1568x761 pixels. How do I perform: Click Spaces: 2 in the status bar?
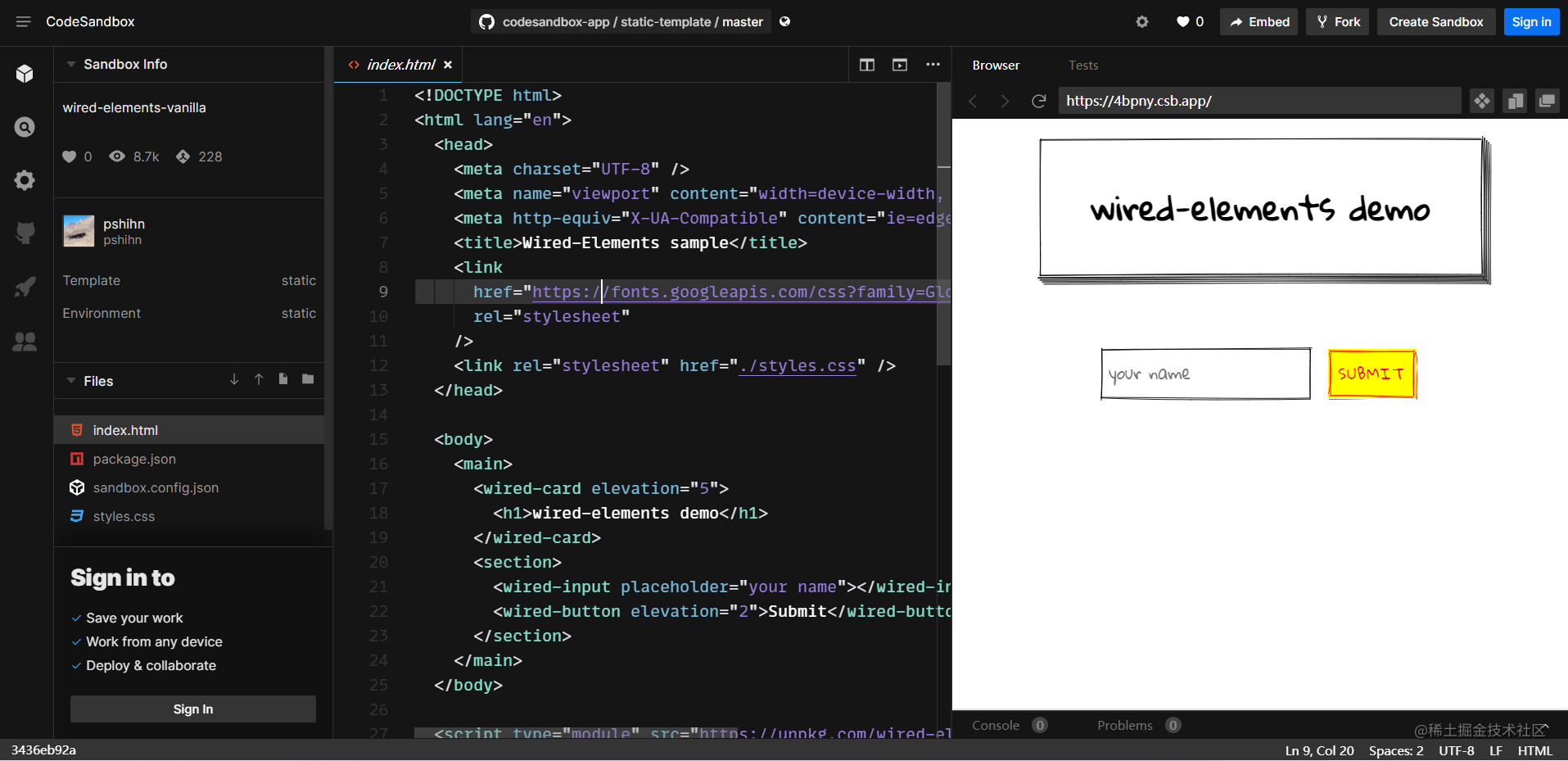(1396, 751)
